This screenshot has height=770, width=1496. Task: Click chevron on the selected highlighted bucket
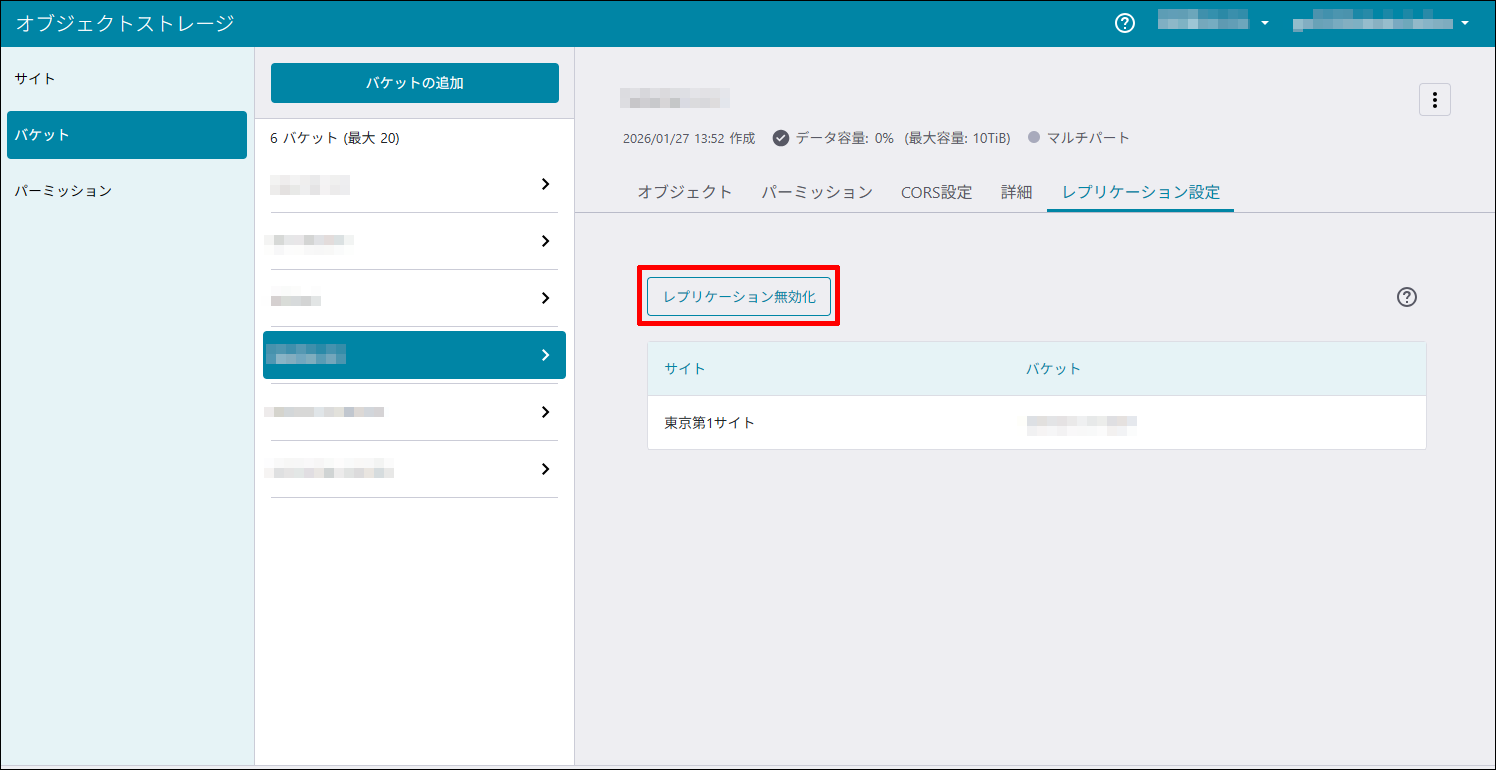coord(545,355)
